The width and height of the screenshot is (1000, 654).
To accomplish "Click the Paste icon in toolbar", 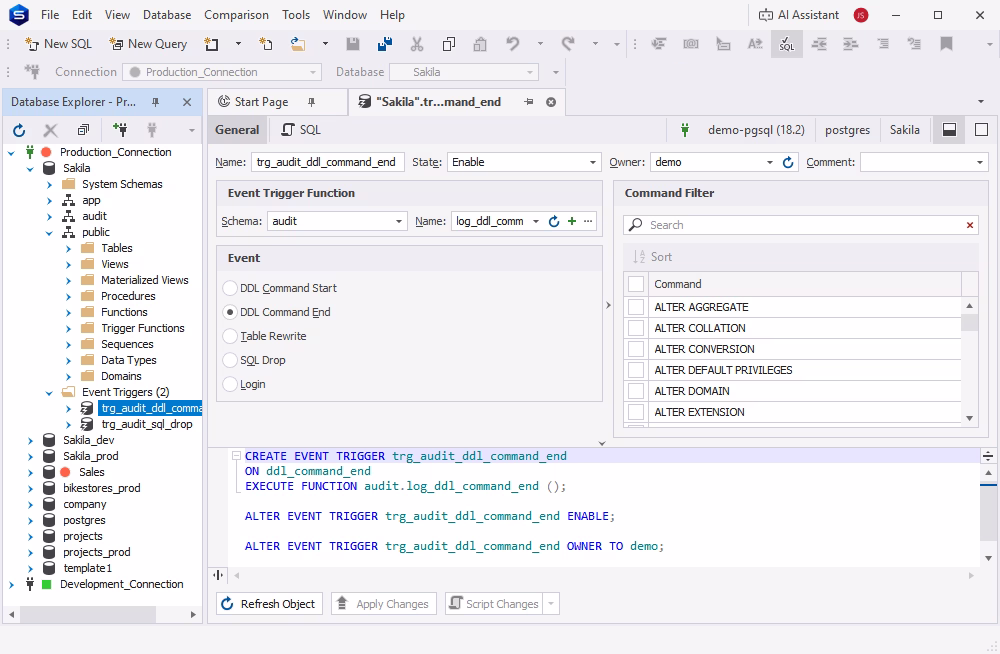I will [480, 44].
